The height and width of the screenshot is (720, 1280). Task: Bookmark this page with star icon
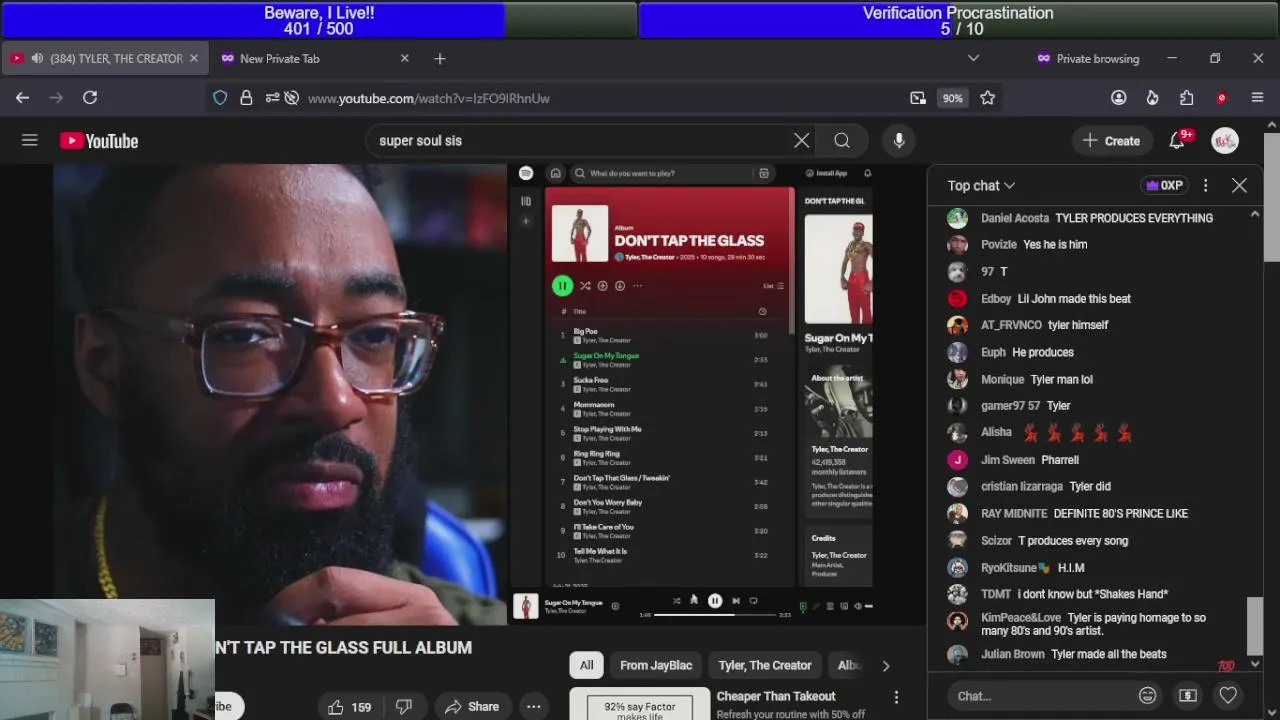tap(988, 98)
